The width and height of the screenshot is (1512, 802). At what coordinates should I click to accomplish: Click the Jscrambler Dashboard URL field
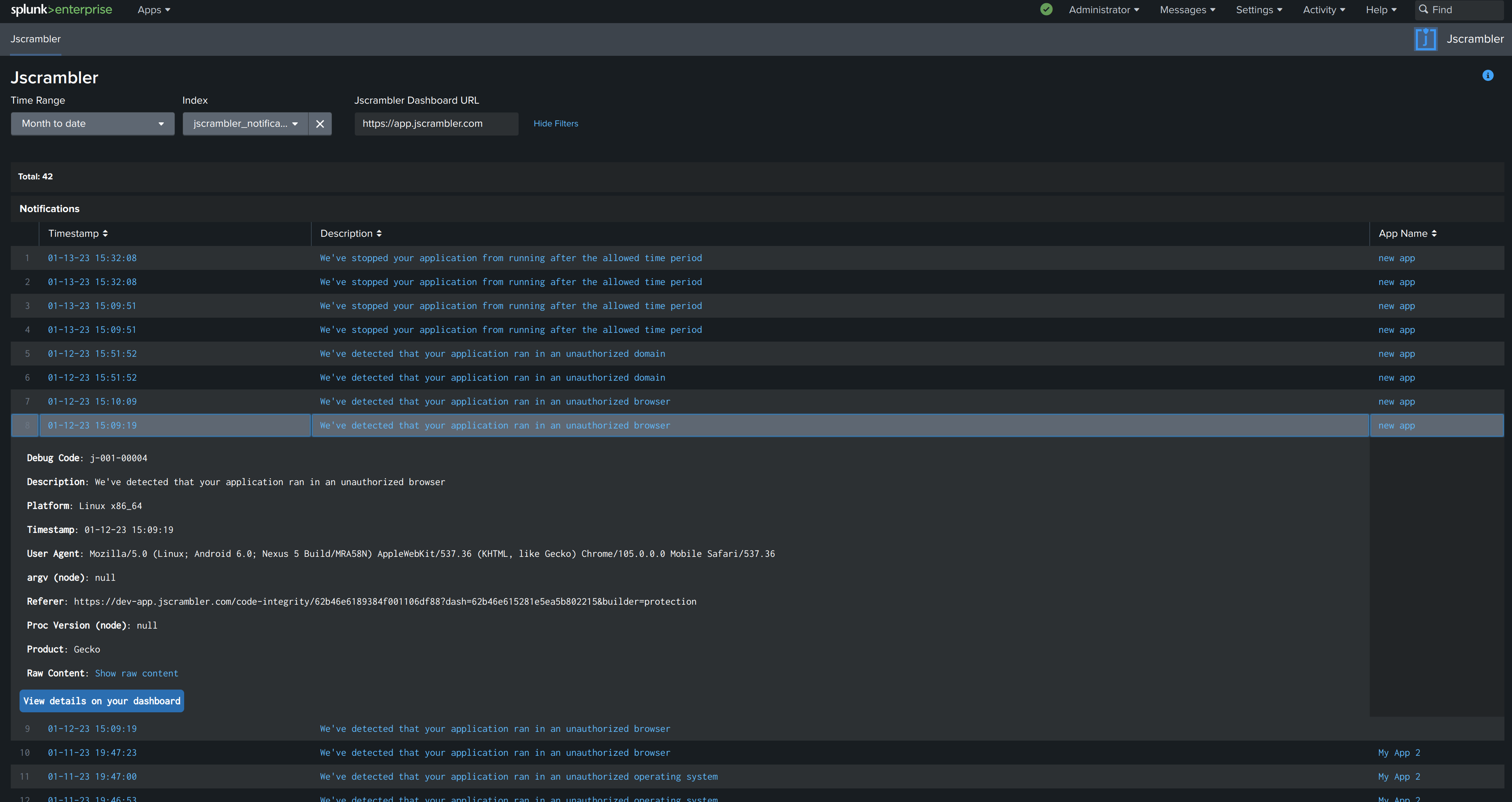click(x=436, y=124)
